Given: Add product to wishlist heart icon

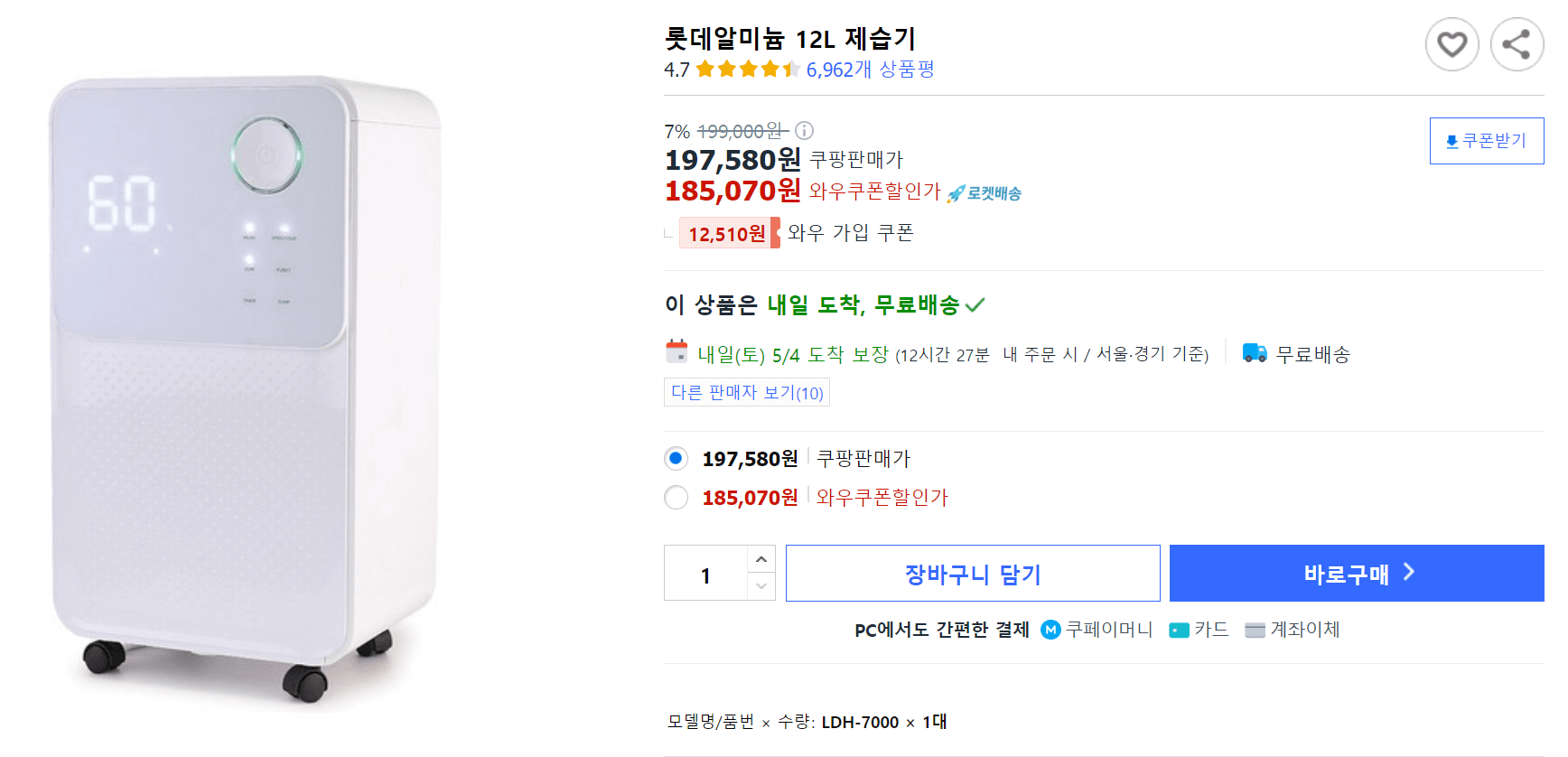Looking at the screenshot, I should click(x=1452, y=43).
